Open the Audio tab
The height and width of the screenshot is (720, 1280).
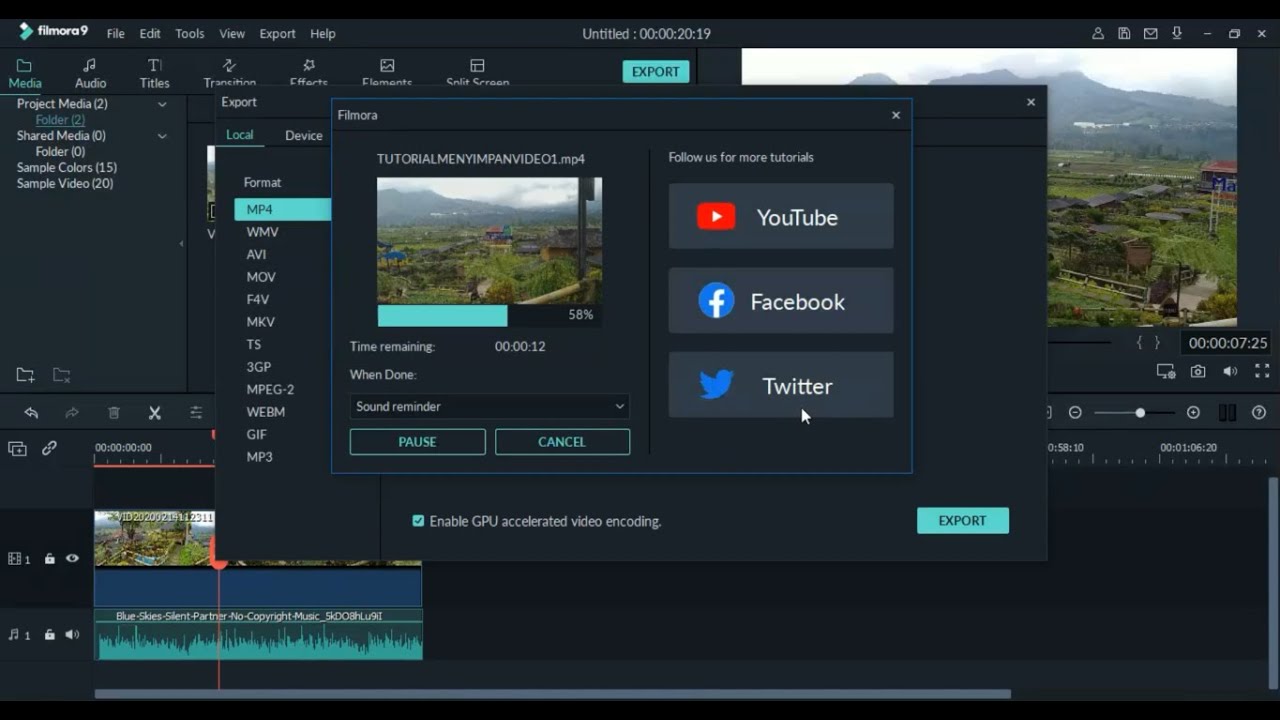click(x=90, y=73)
